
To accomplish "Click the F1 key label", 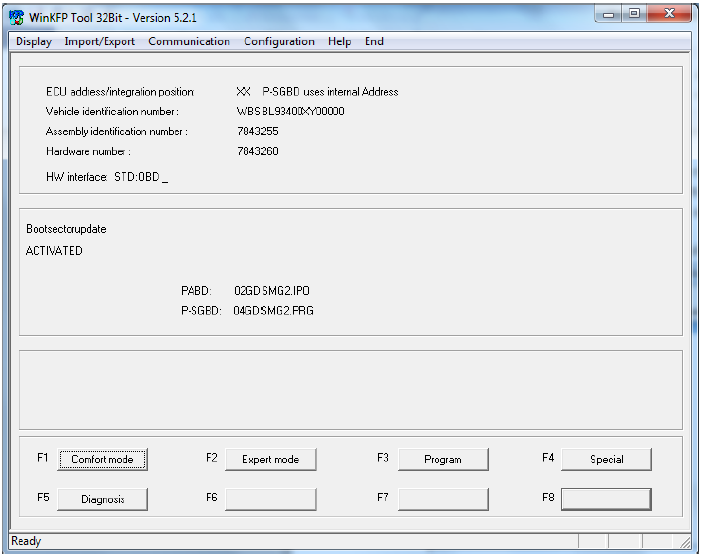I will pos(43,457).
